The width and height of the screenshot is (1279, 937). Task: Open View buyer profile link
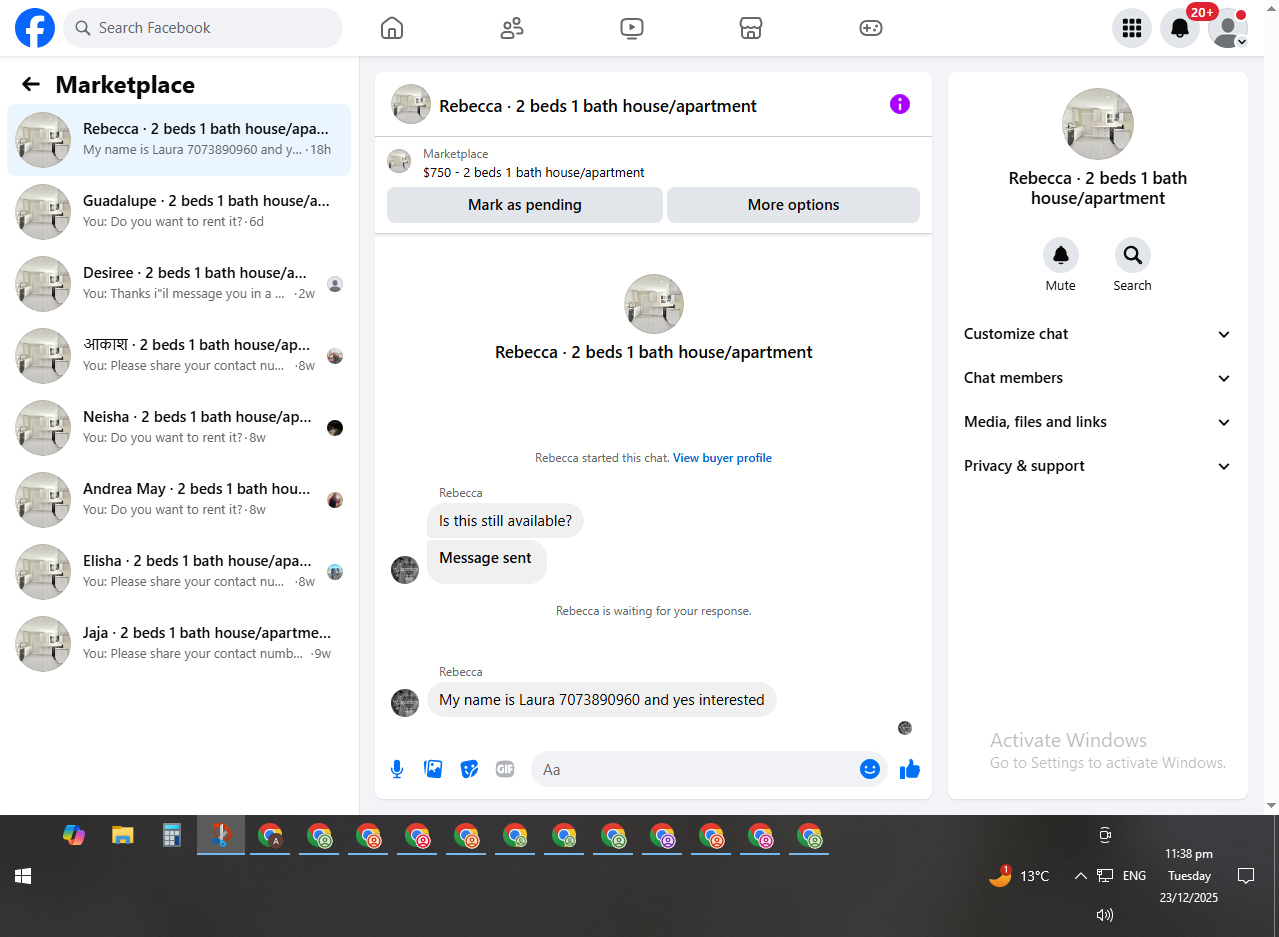click(x=722, y=458)
